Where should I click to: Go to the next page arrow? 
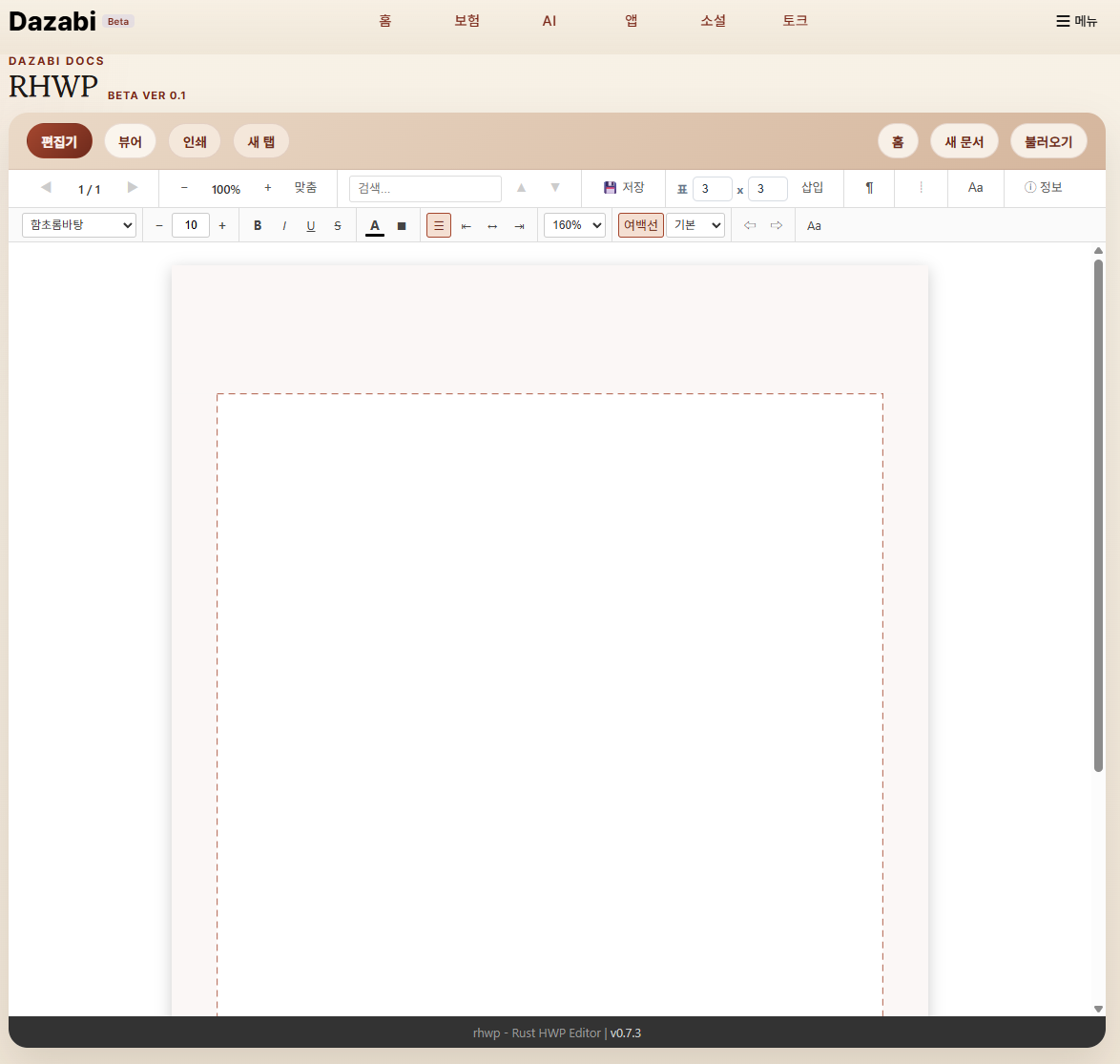133,188
